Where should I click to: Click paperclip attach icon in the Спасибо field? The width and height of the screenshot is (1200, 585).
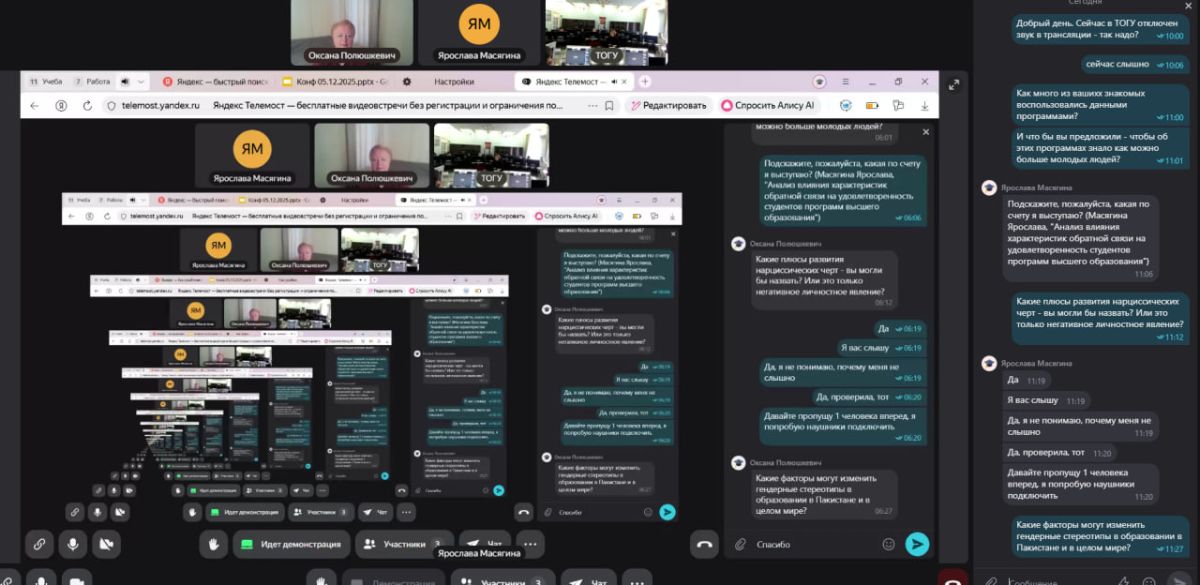click(740, 544)
